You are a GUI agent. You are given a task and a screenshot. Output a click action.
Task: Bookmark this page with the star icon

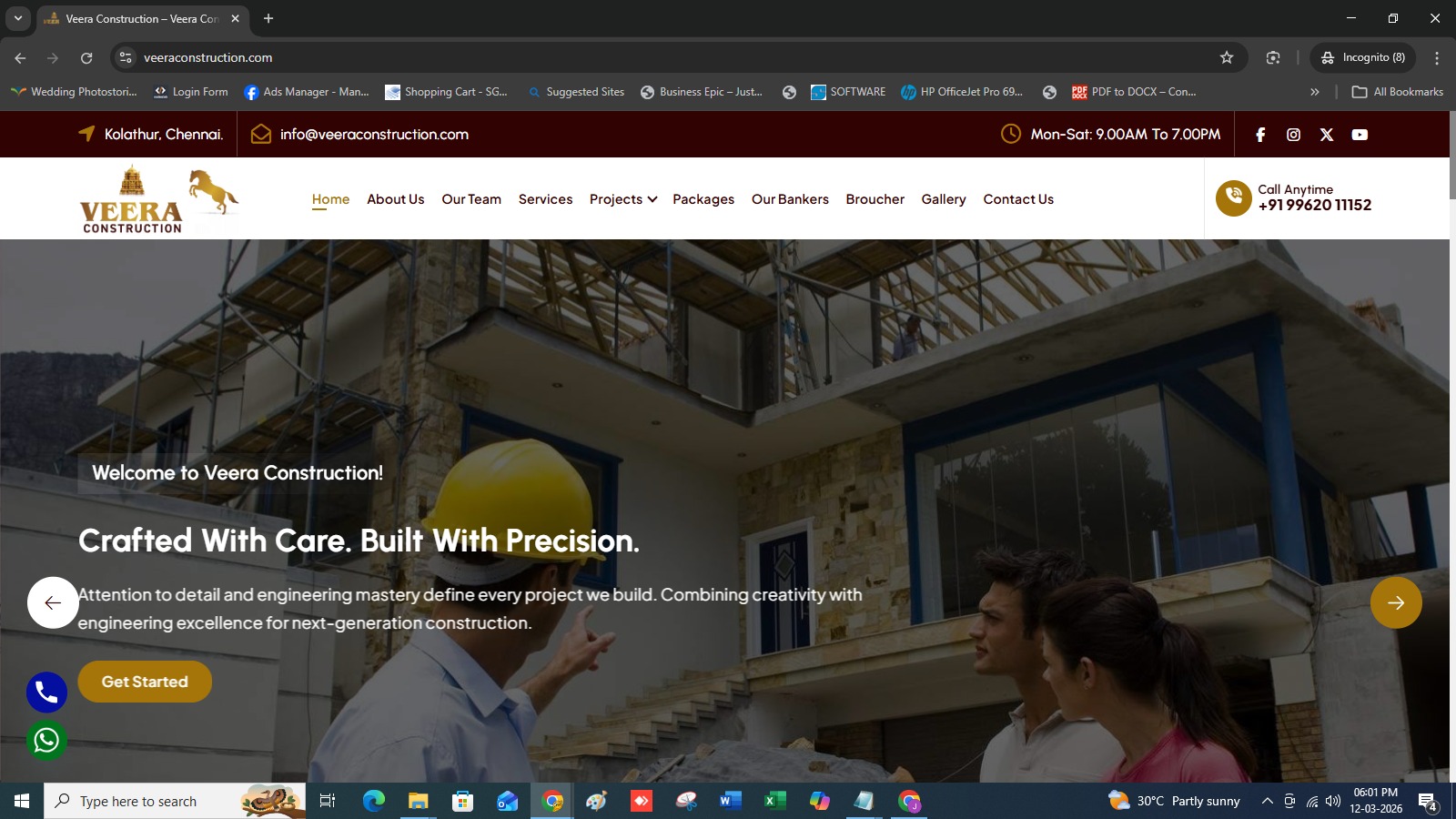[x=1227, y=57]
